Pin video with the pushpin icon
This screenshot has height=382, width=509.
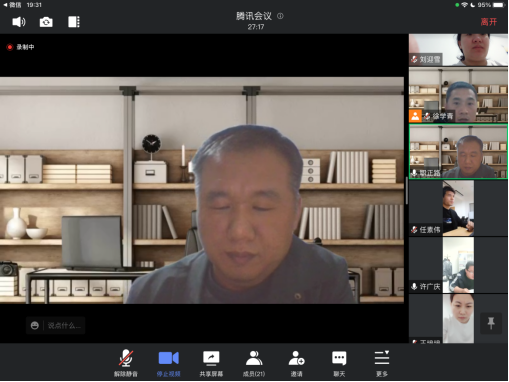coord(491,323)
